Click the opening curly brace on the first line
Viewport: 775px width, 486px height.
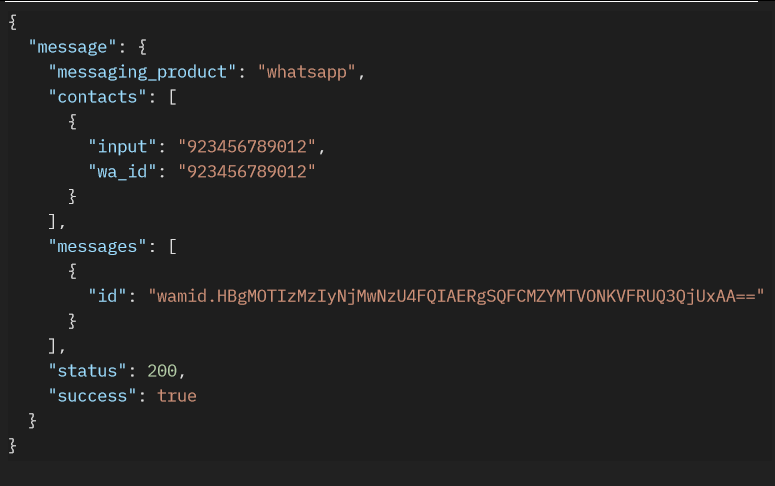[12, 22]
